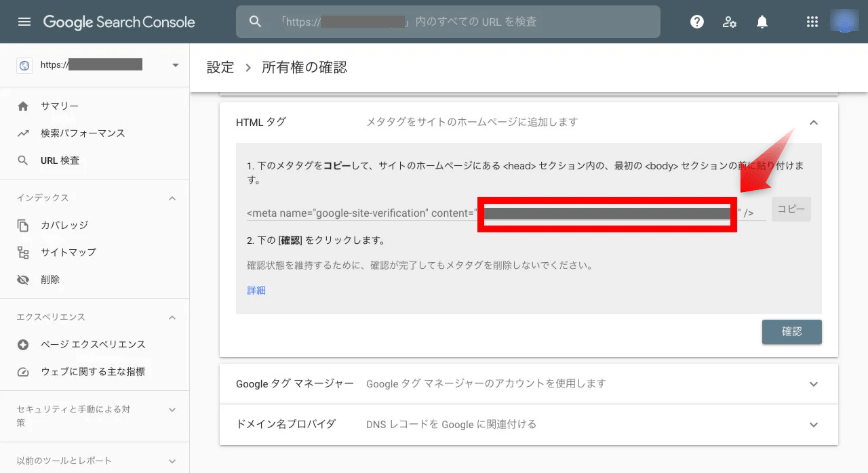
Task: Open the Help question mark icon
Action: 697,22
